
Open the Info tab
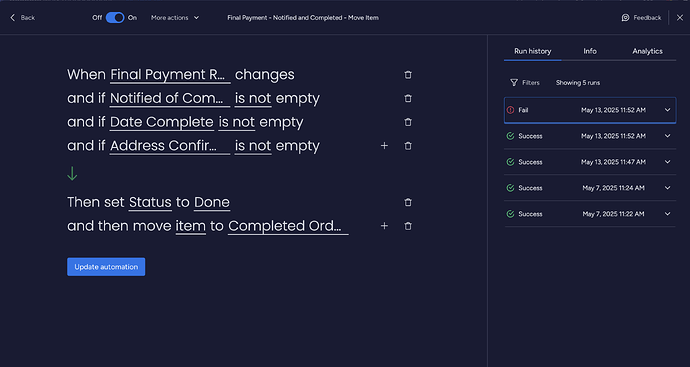590,51
